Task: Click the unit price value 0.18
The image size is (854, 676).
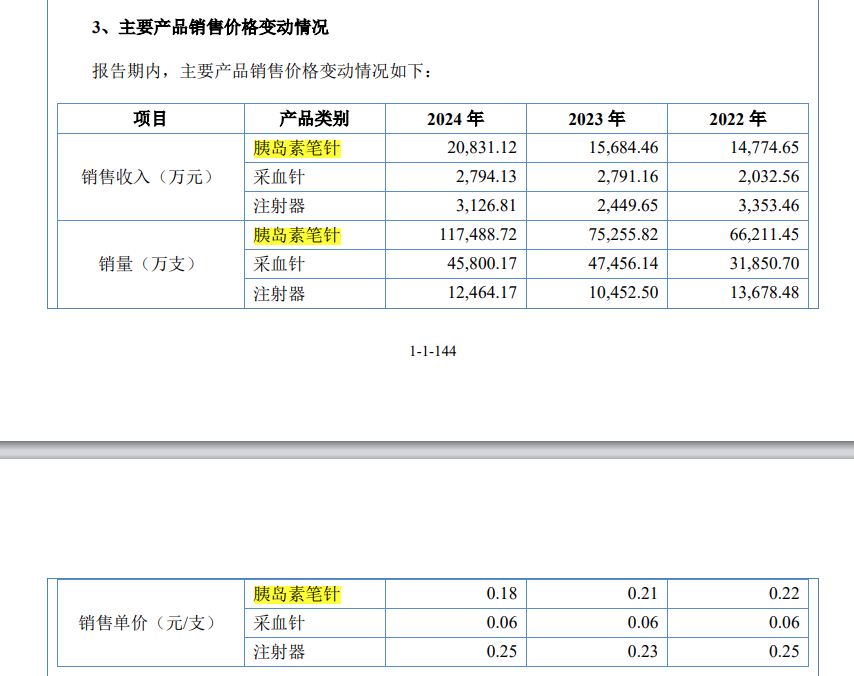Action: pyautogui.click(x=502, y=594)
